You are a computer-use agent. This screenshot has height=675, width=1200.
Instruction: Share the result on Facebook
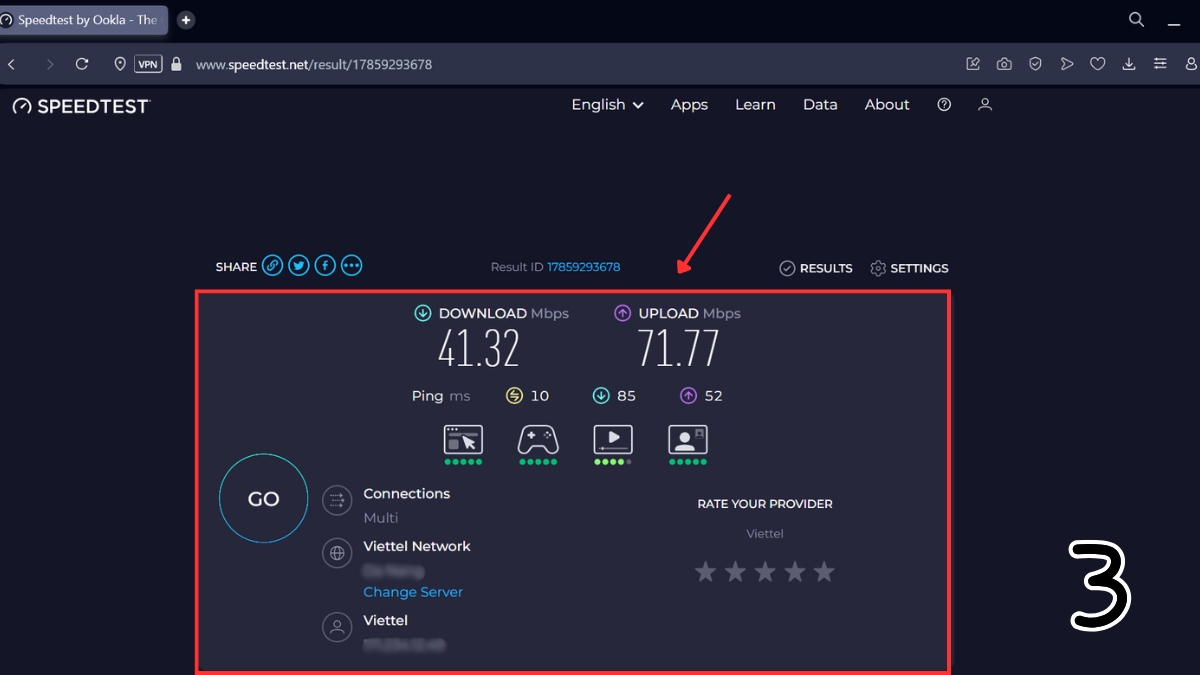[324, 266]
